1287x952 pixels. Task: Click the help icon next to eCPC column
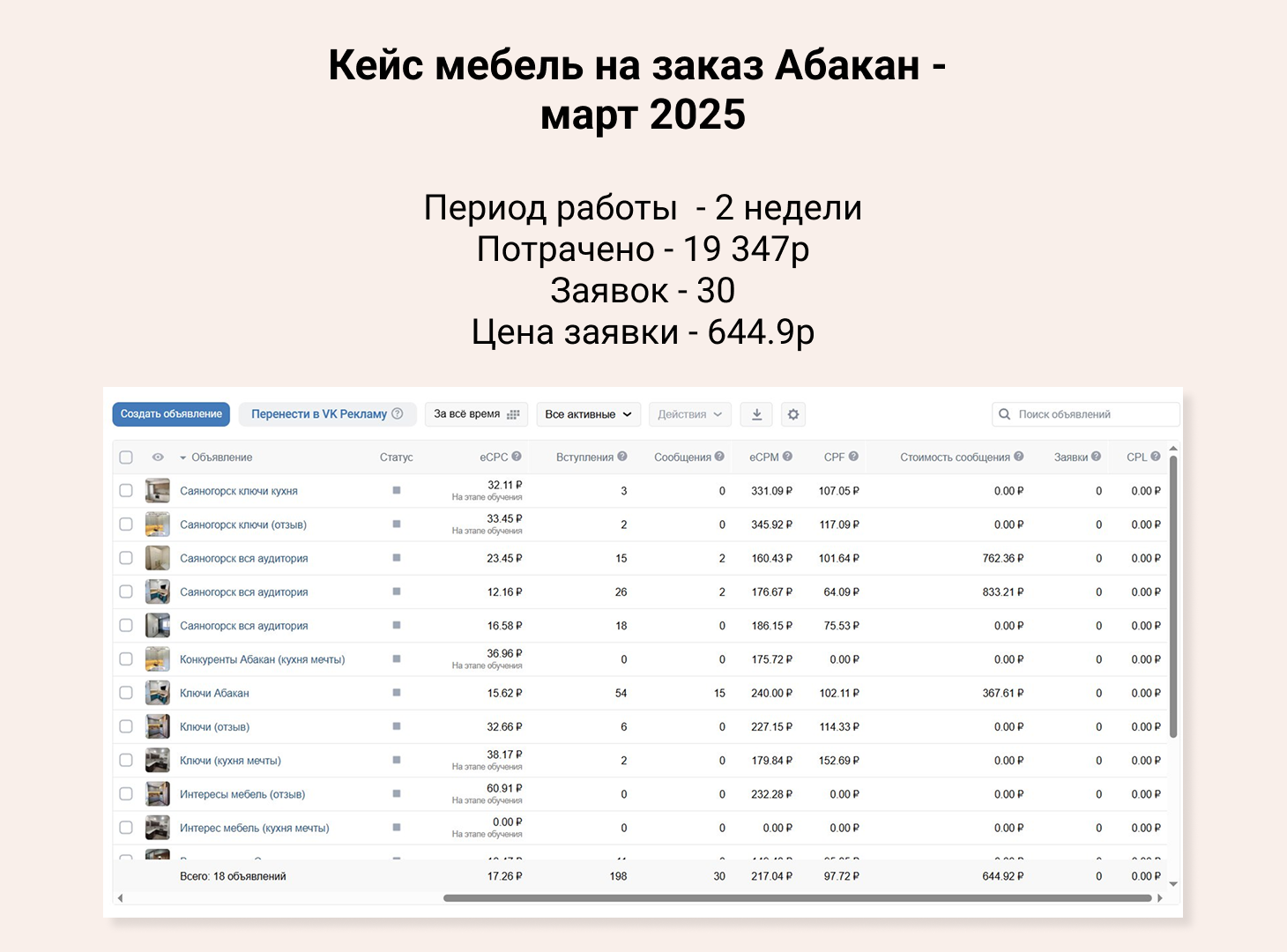coord(516,456)
